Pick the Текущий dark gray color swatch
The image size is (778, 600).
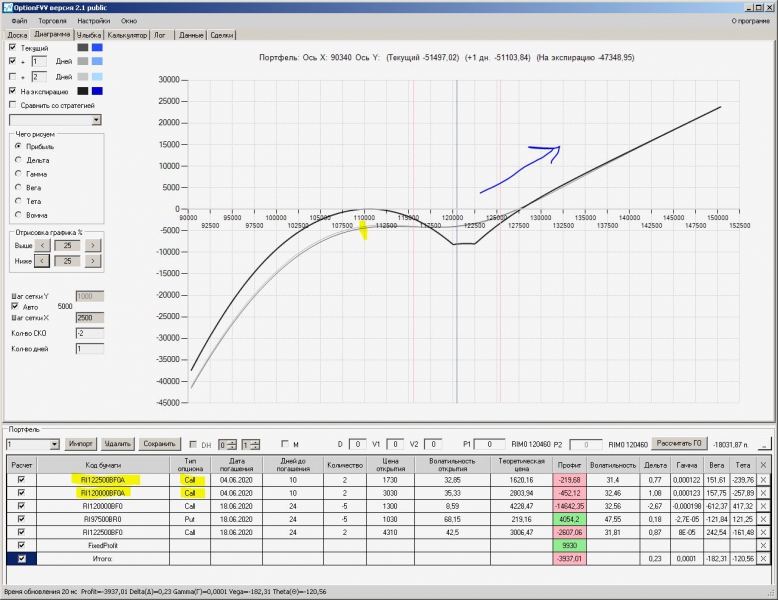pyautogui.click(x=83, y=48)
